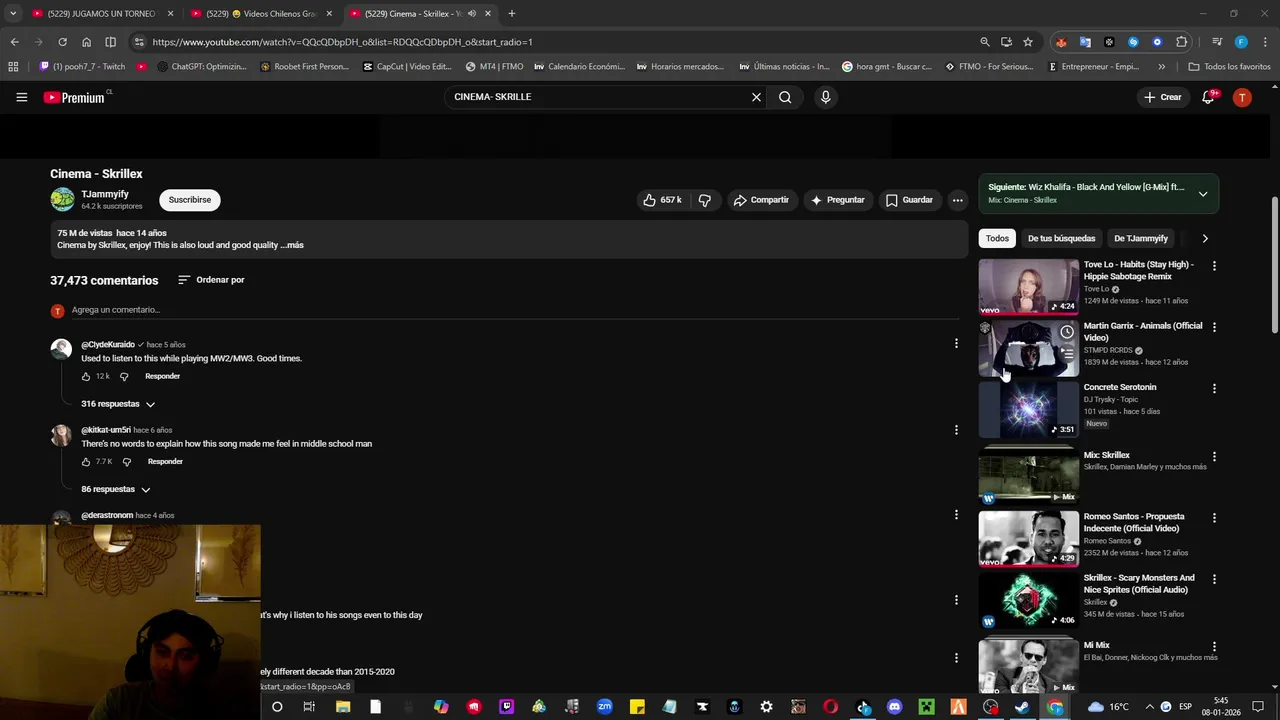
Task: Open the Ordenar por sort dropdown
Action: tap(211, 280)
